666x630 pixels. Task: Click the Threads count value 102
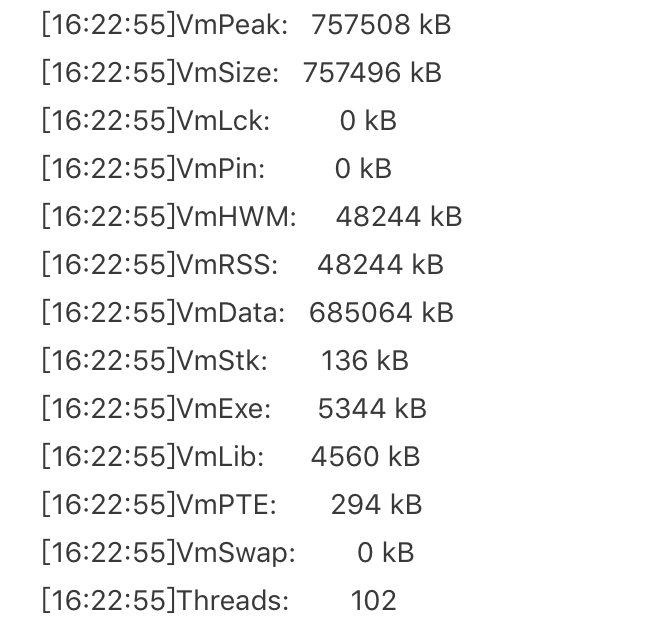tap(373, 600)
